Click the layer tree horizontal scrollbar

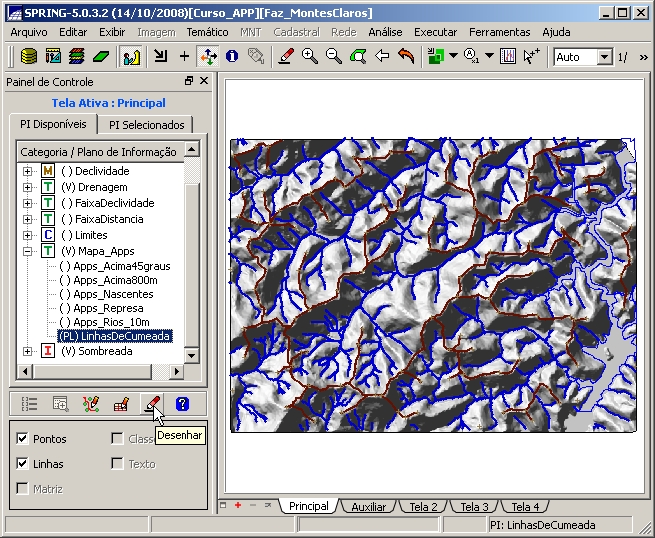pos(100,371)
